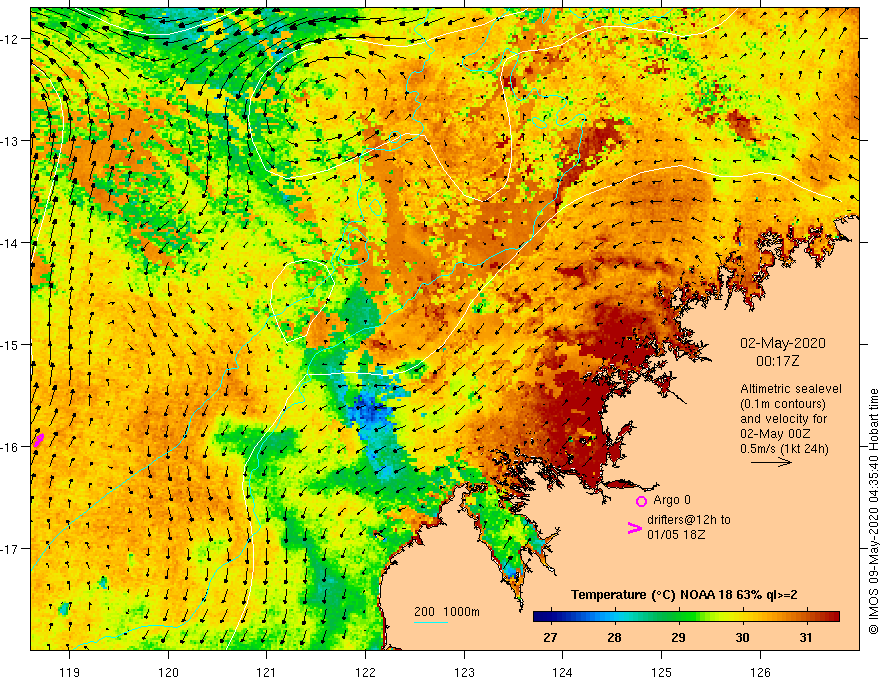Image resolution: width=880 pixels, height=680 pixels.
Task: Click the "0.5m/s (1kt 24h)" scale label
Action: (784, 449)
